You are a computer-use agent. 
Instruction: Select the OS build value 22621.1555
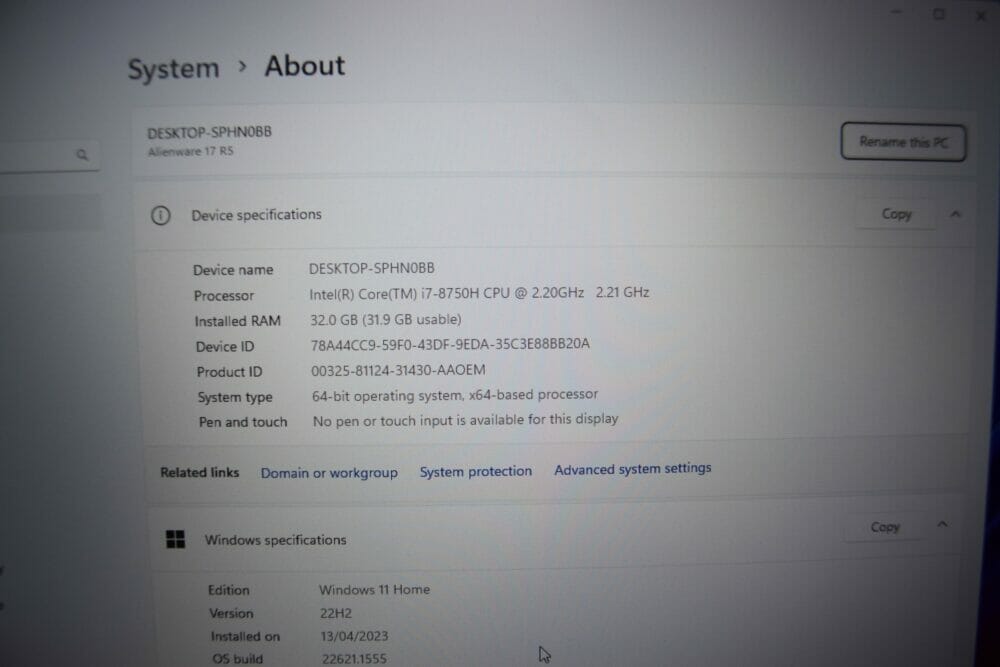point(354,659)
